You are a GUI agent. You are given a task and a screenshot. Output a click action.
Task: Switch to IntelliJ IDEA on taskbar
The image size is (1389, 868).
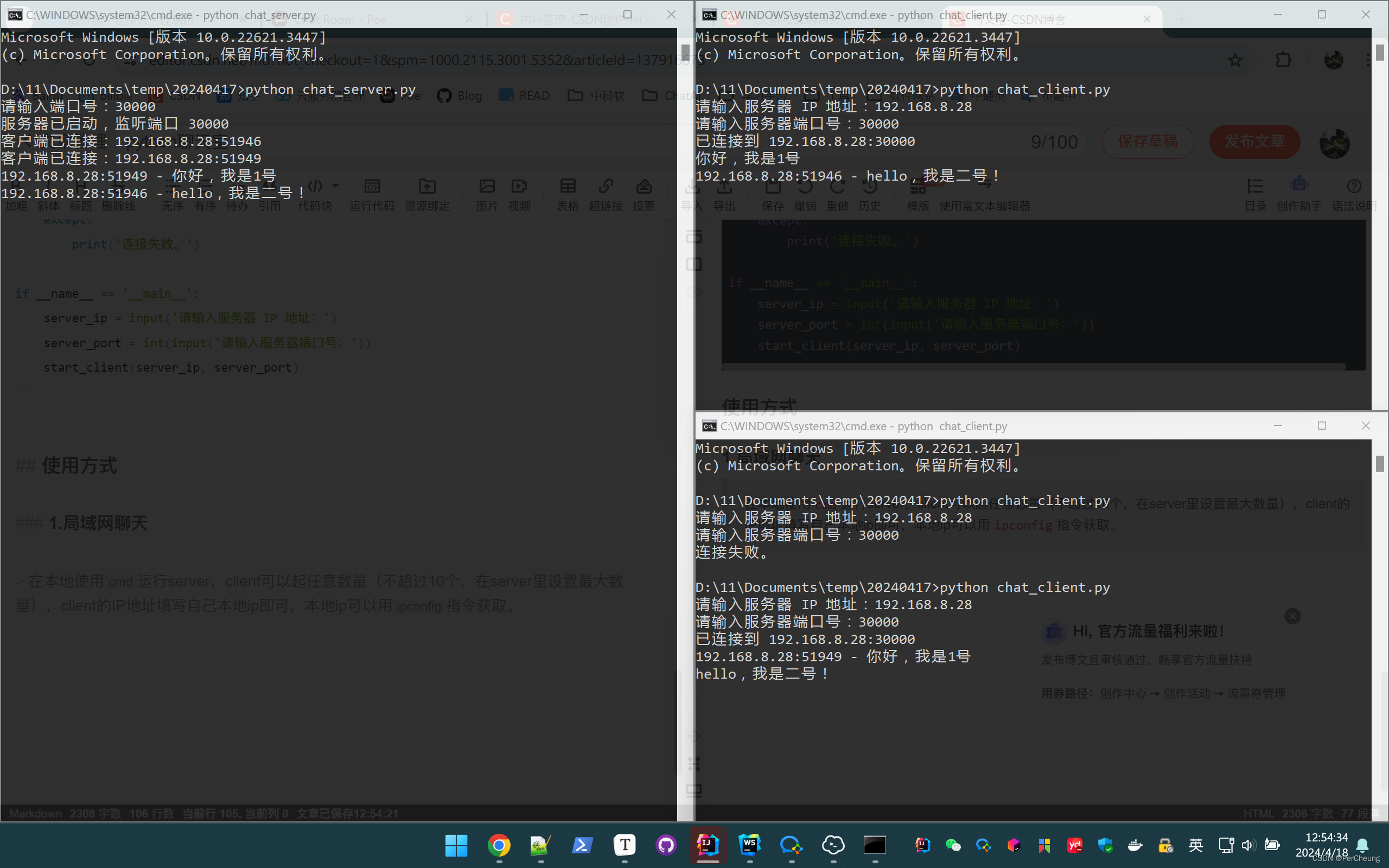tap(708, 845)
